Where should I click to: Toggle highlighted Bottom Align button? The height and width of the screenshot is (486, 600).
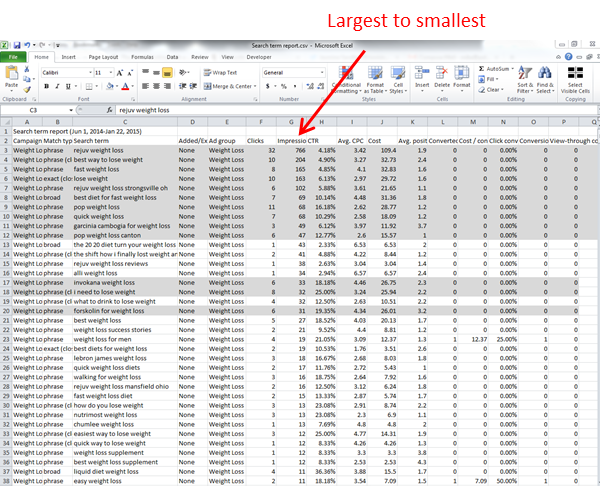click(x=167, y=72)
